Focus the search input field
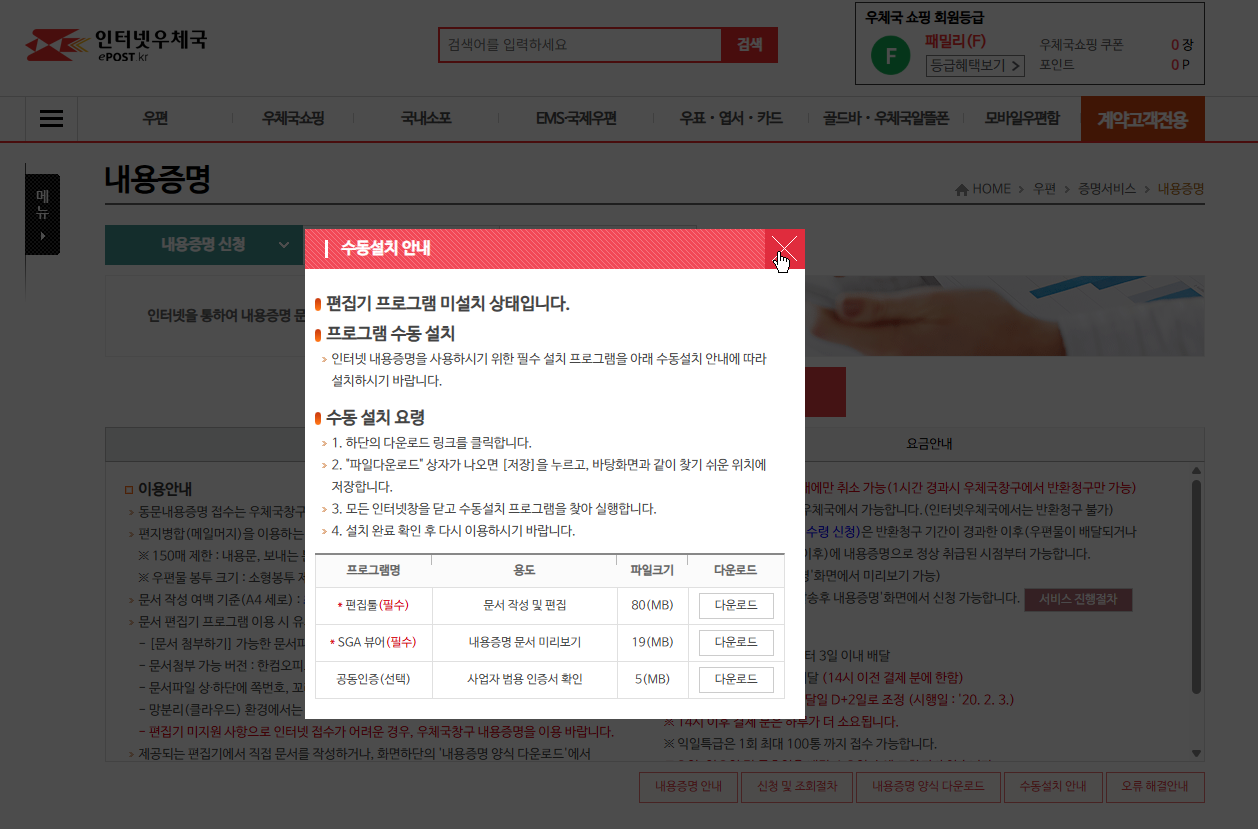 tap(580, 45)
